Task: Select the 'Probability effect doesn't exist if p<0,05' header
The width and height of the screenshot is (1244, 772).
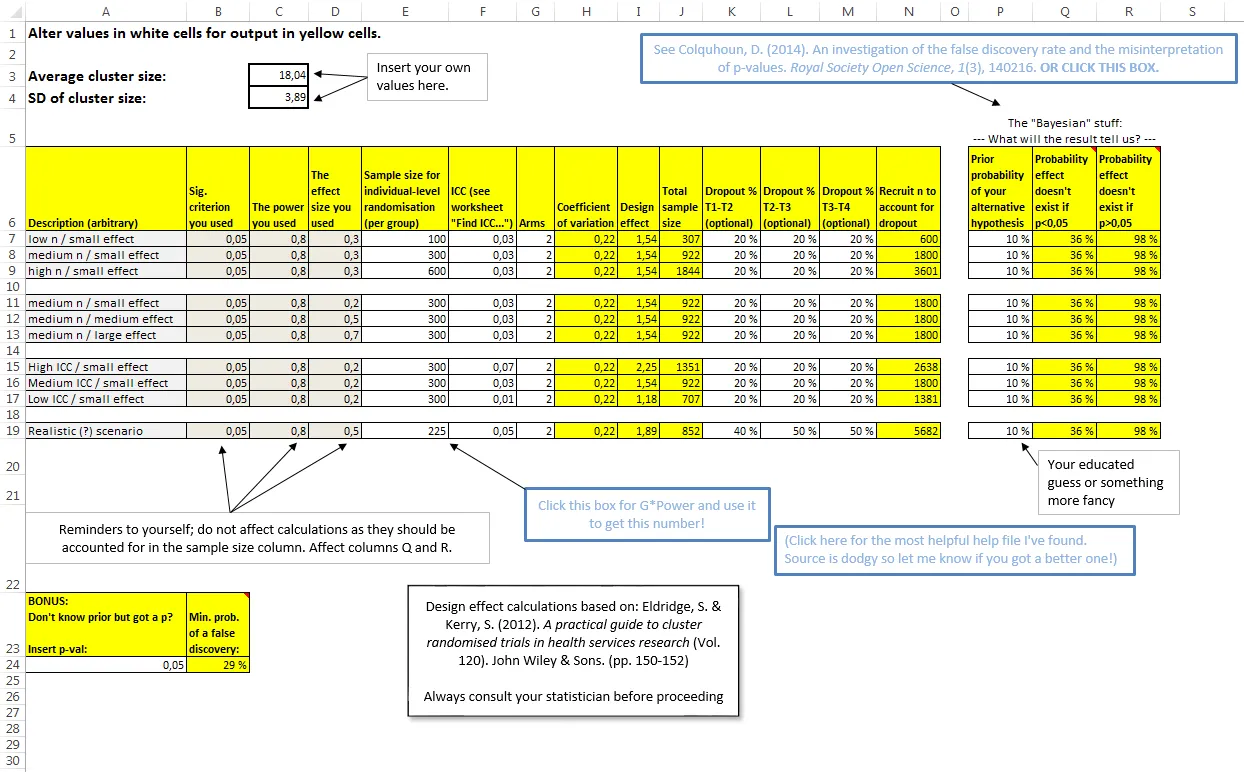Action: coord(1064,188)
